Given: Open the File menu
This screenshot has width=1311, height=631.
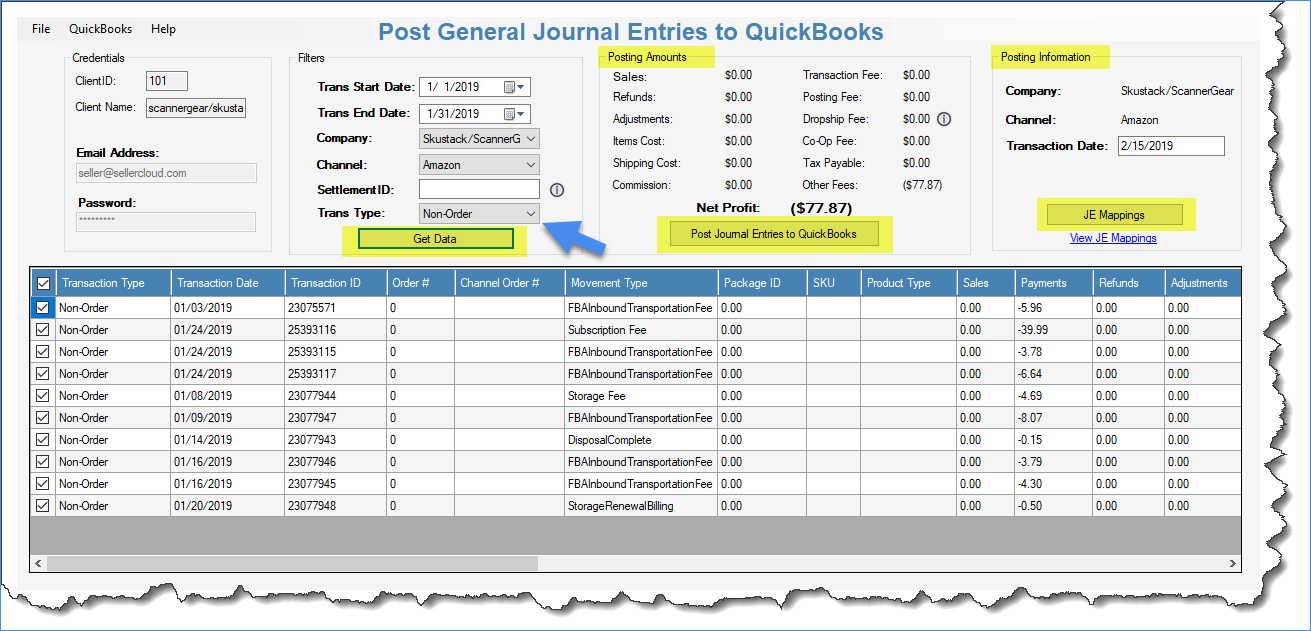Looking at the screenshot, I should [x=41, y=29].
